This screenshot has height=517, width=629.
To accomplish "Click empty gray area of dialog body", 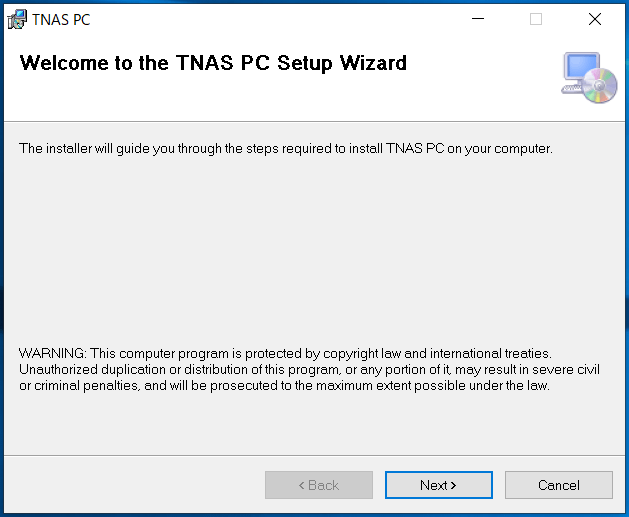I will click(x=313, y=249).
